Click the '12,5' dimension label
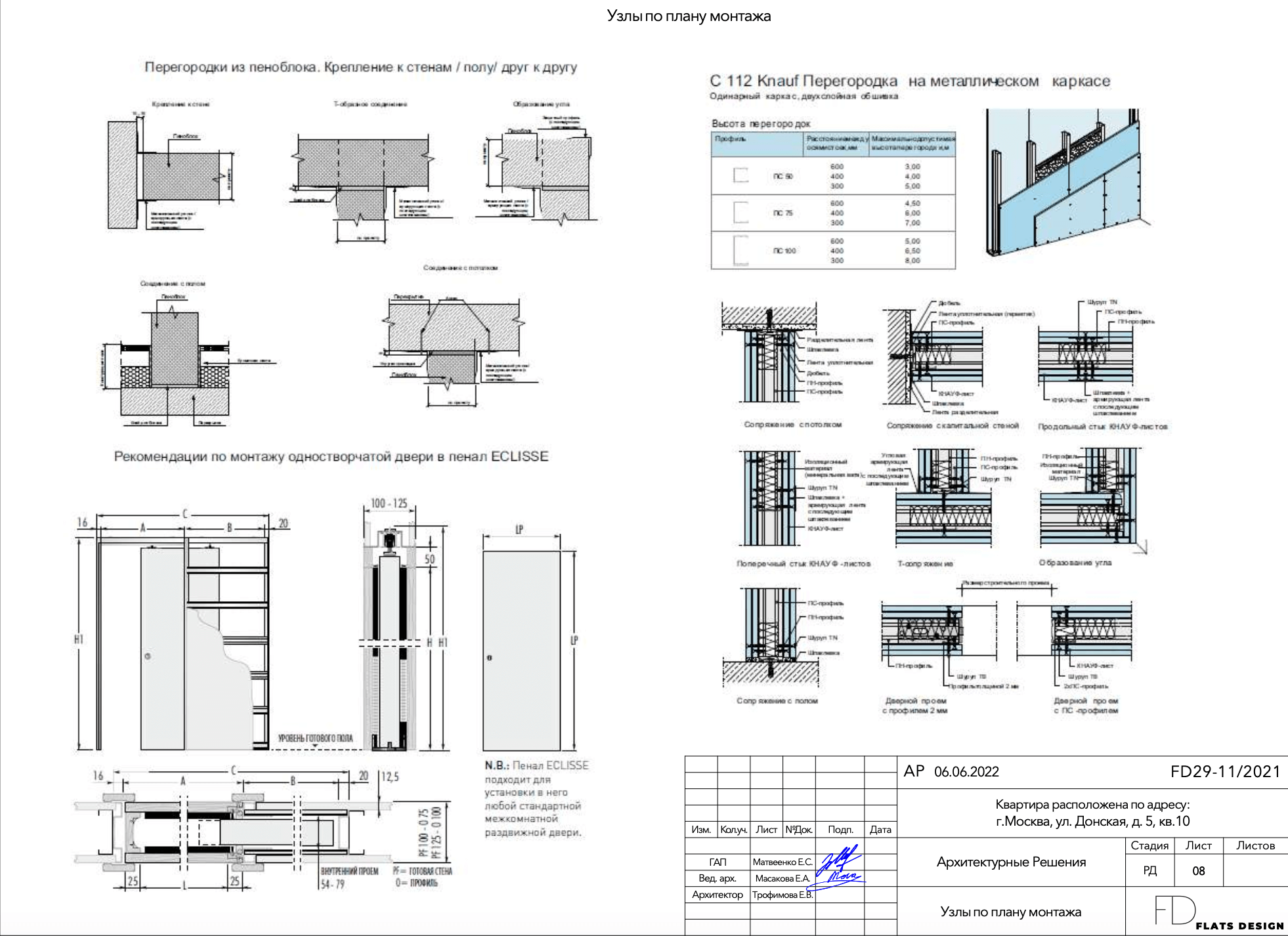The height and width of the screenshot is (936, 1288). (390, 776)
